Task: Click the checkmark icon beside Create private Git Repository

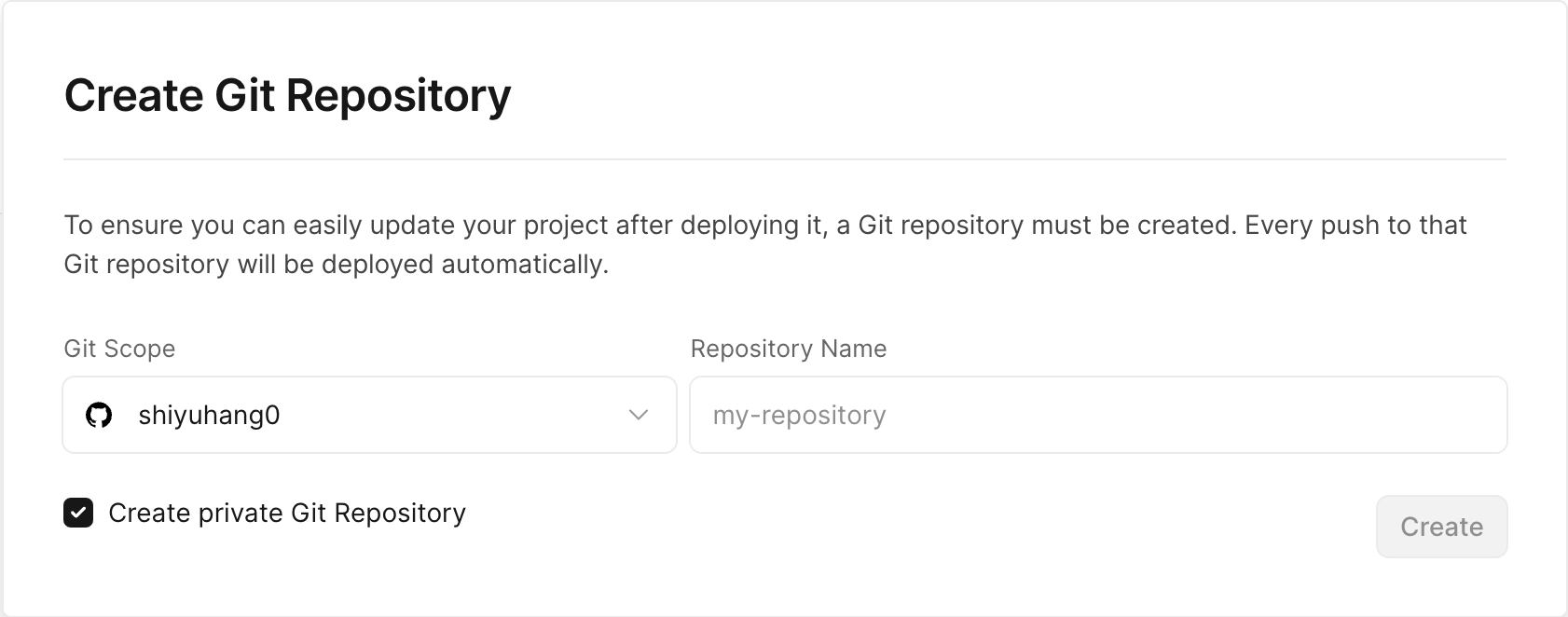Action: pos(78,513)
